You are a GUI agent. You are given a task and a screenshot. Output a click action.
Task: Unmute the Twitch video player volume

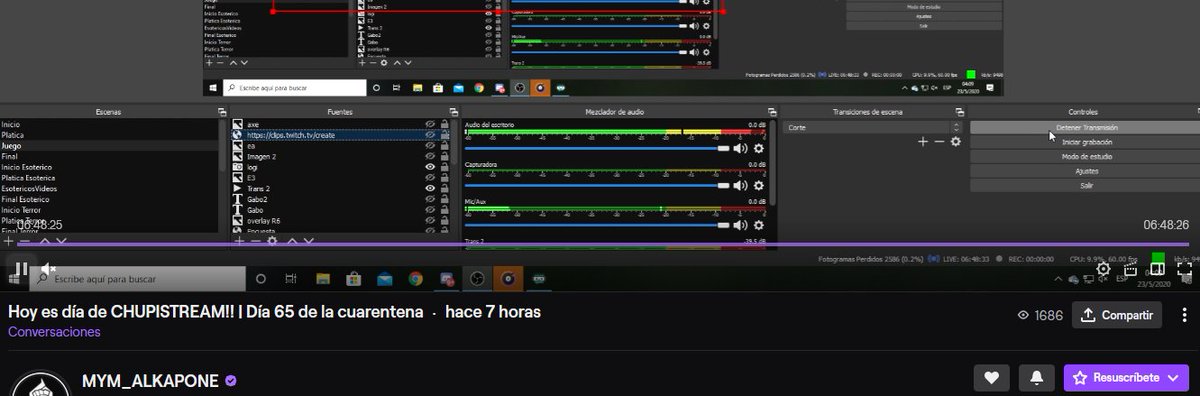48,269
